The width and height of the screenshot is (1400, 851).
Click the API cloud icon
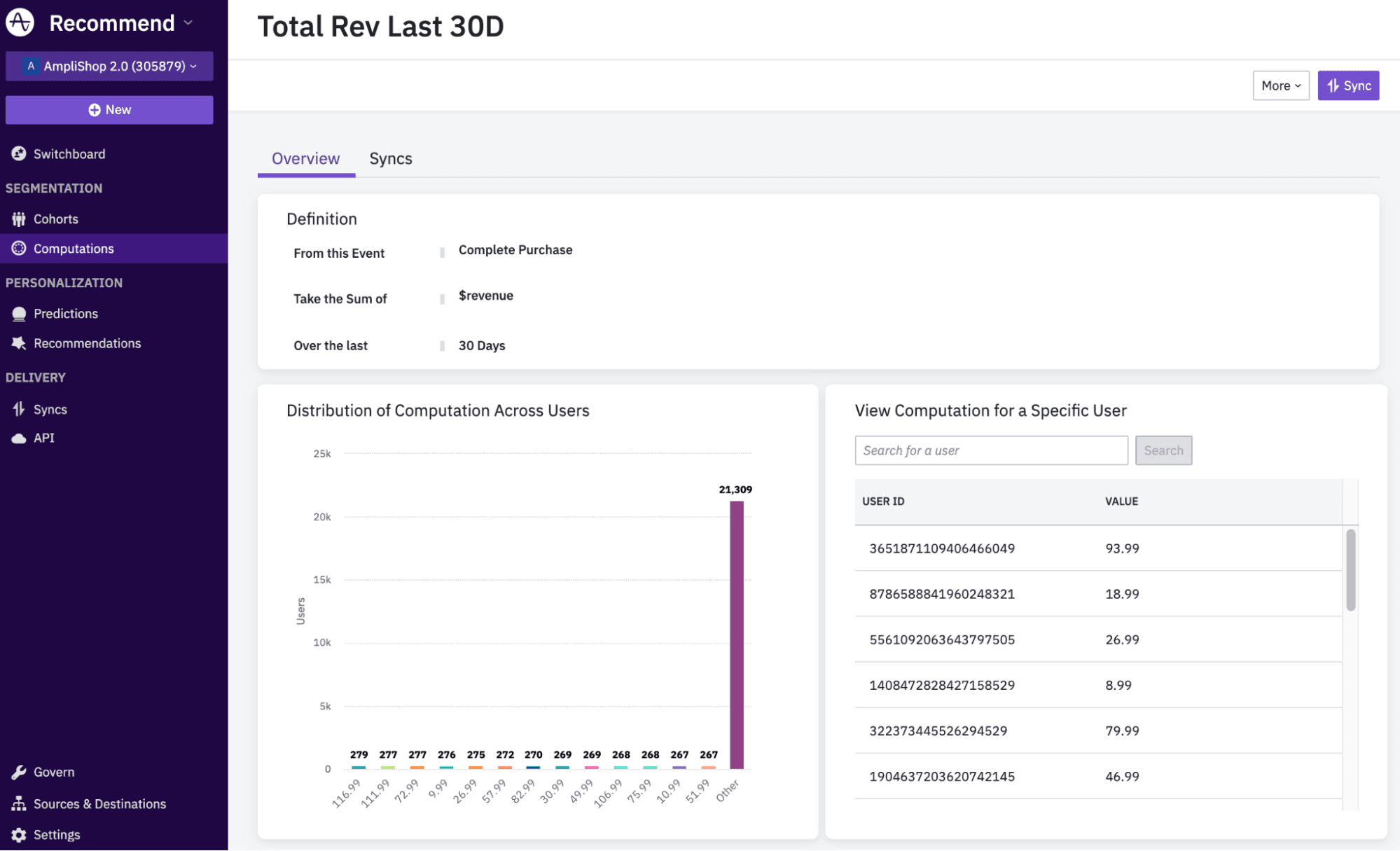point(19,438)
